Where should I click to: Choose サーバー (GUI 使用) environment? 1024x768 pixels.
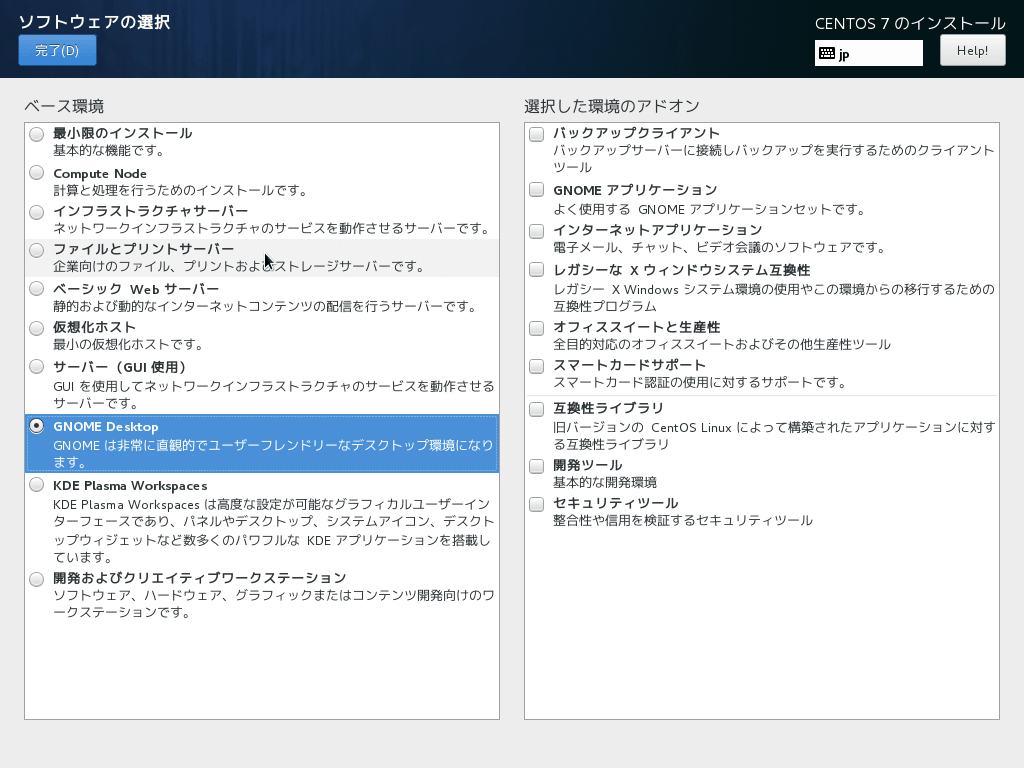[36, 366]
